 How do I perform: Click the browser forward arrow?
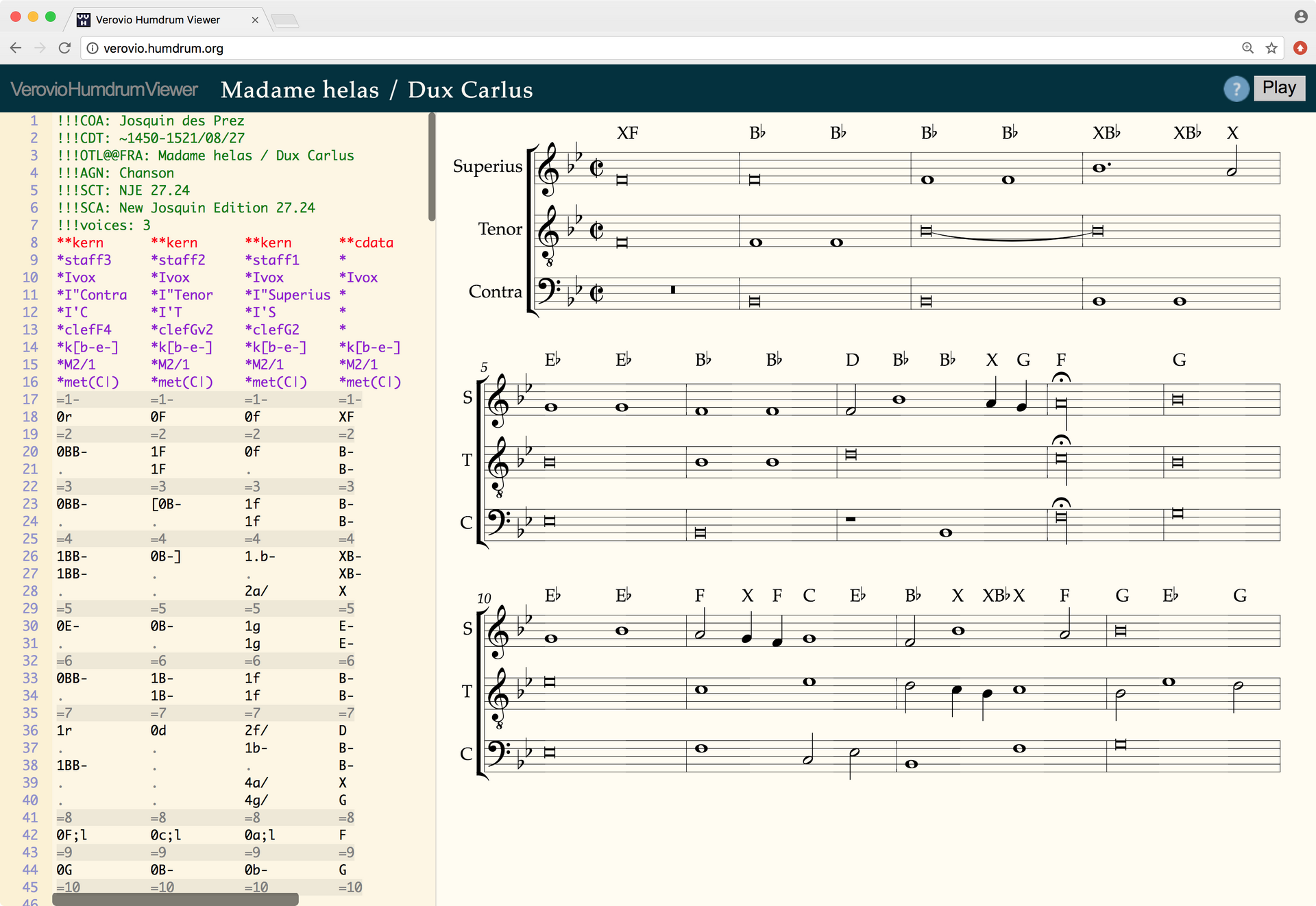coord(40,48)
